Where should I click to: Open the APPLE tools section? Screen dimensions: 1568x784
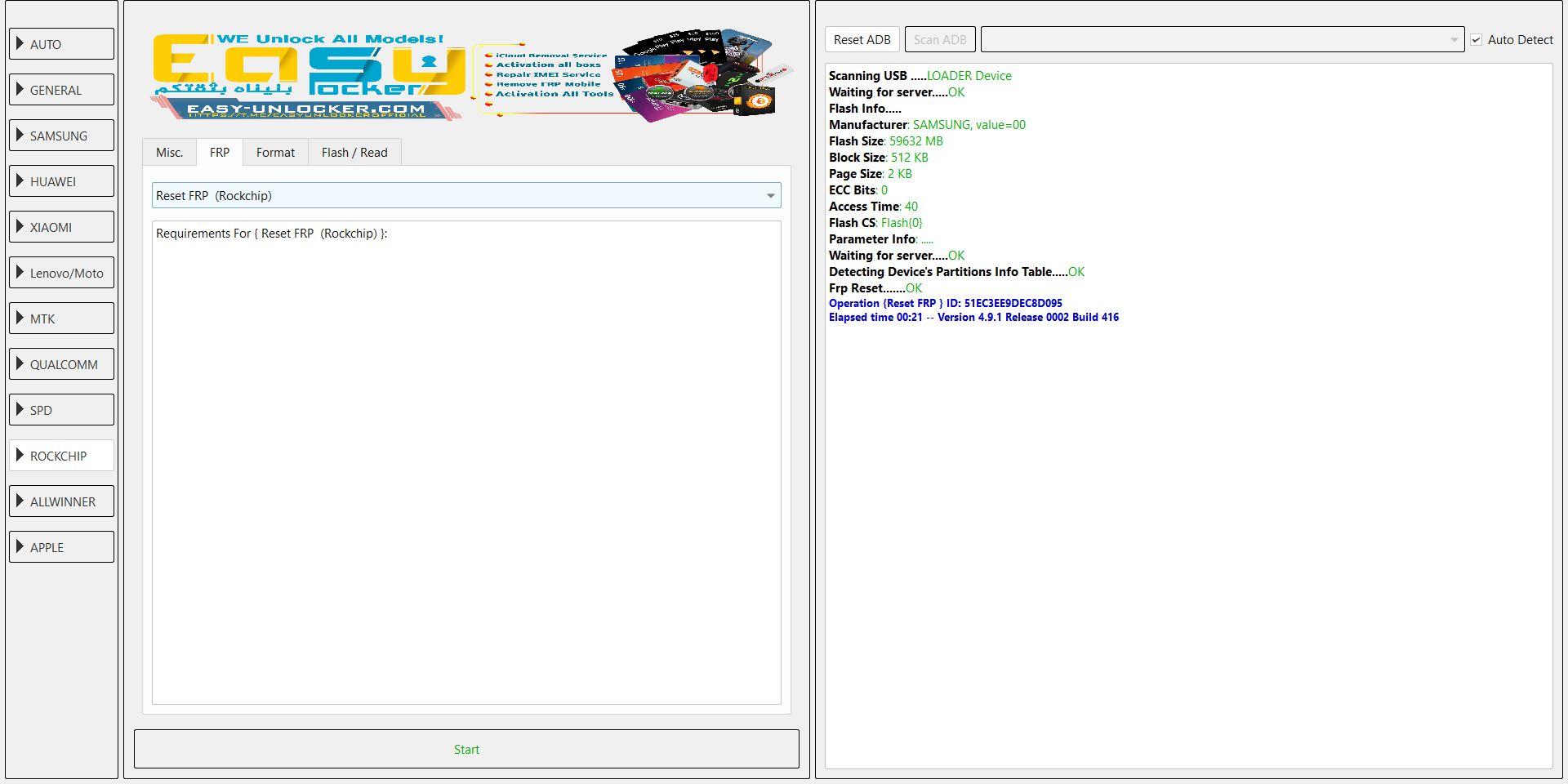(61, 546)
